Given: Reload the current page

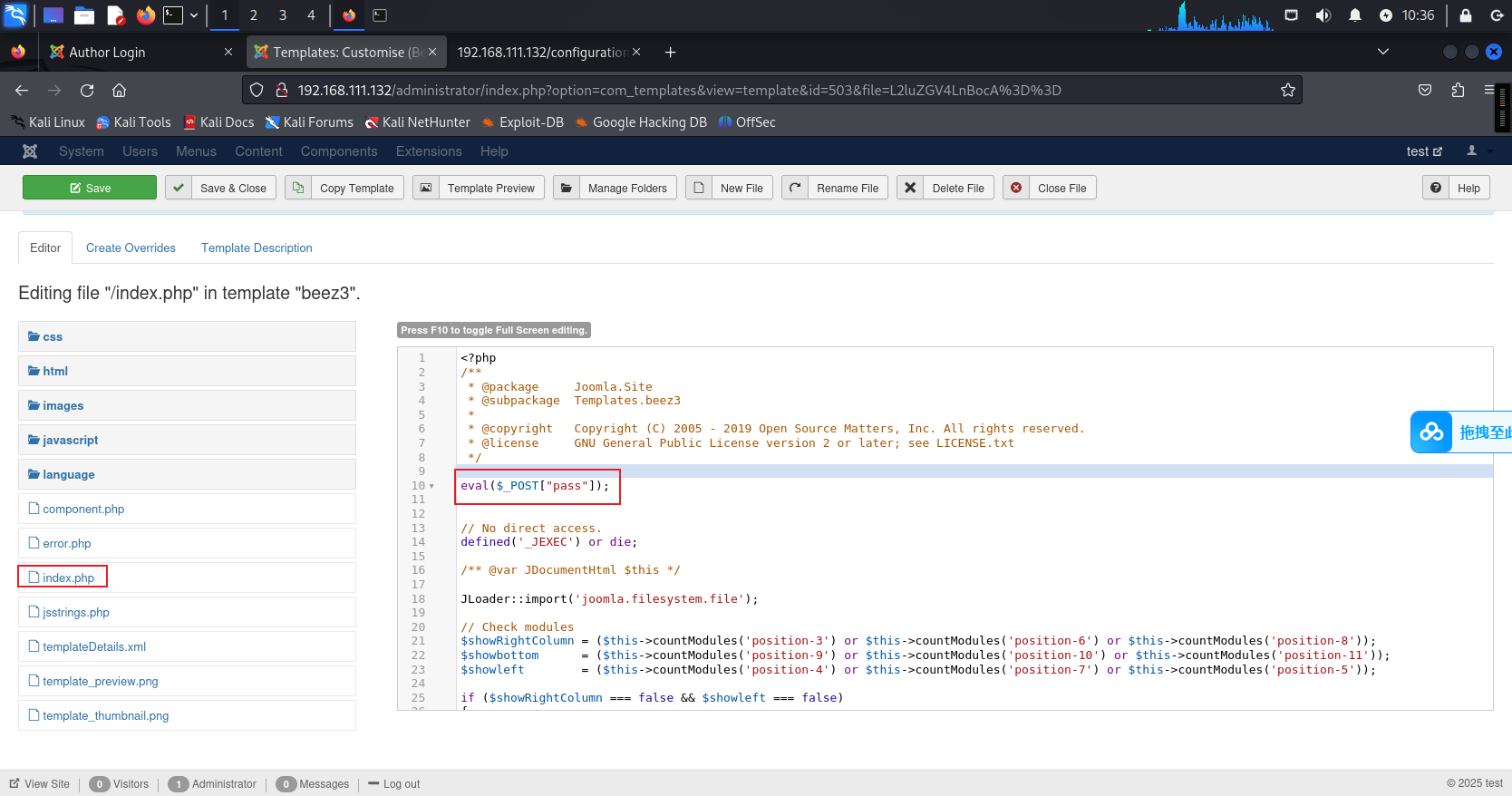Looking at the screenshot, I should 87,90.
